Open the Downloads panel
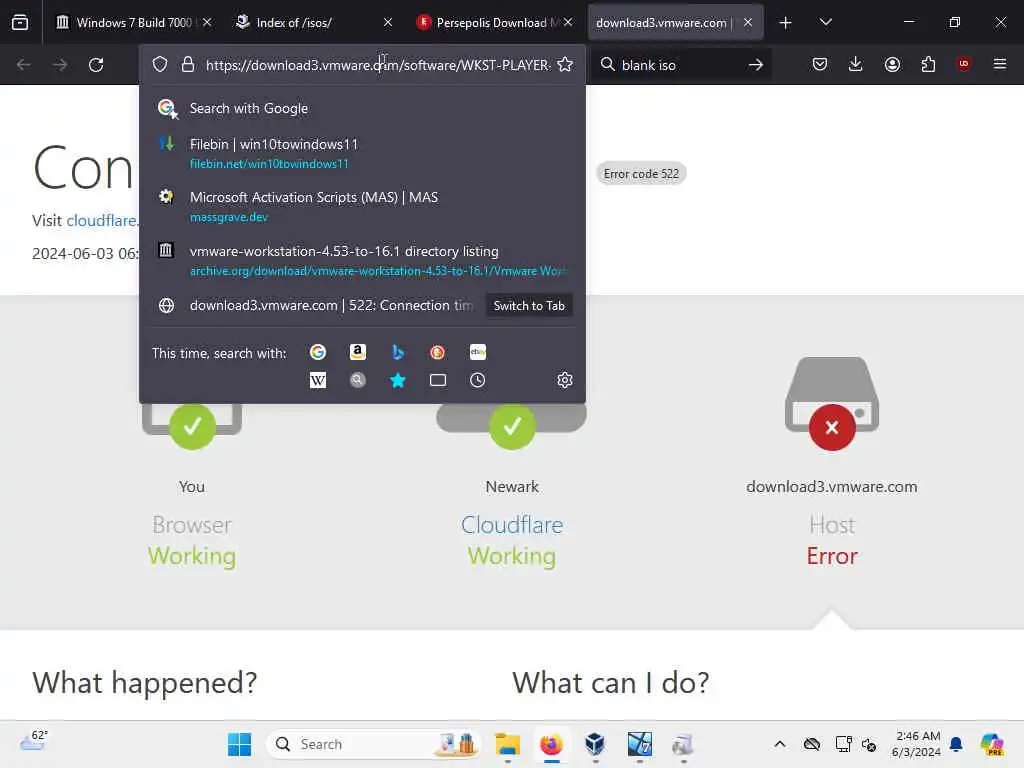The image size is (1024, 768). tap(856, 64)
